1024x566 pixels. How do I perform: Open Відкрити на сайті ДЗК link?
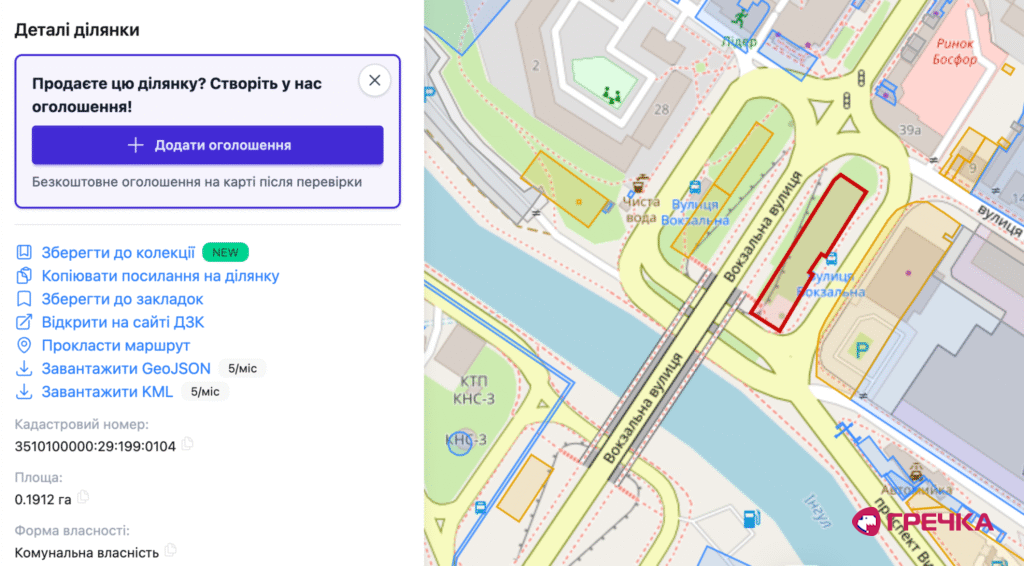(123, 322)
